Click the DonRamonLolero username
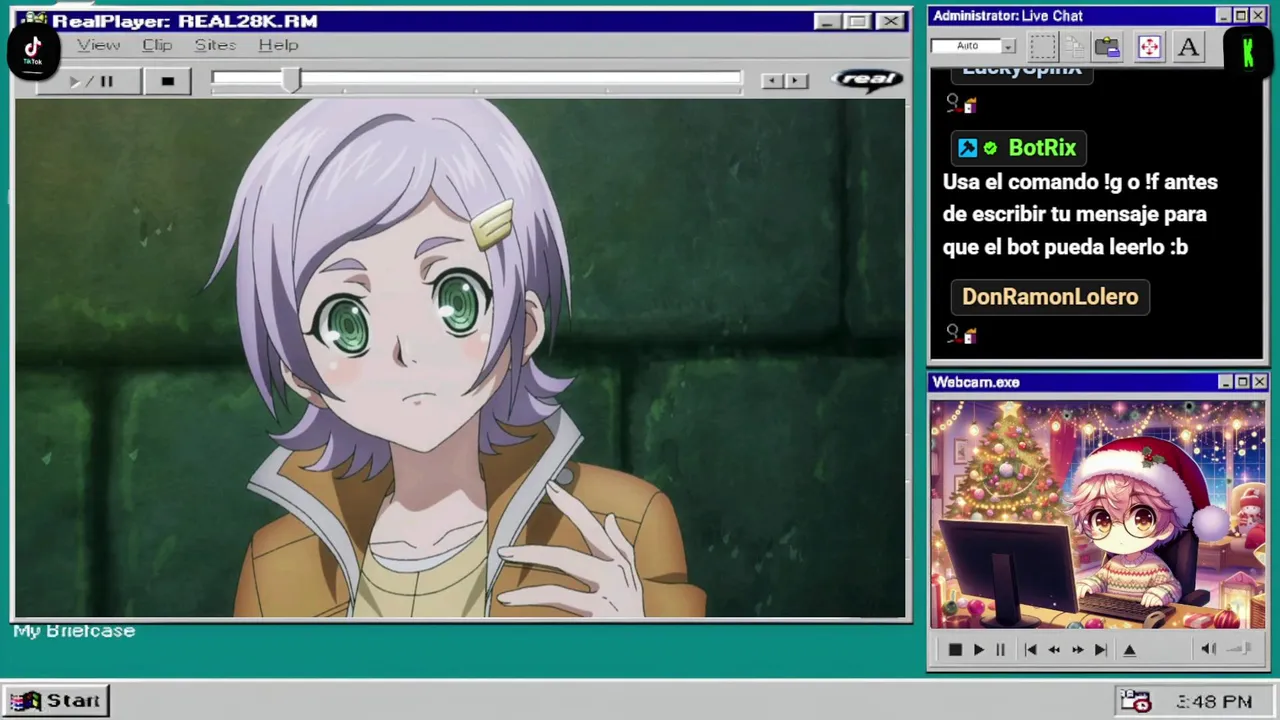The height and width of the screenshot is (720, 1280). tap(1050, 297)
